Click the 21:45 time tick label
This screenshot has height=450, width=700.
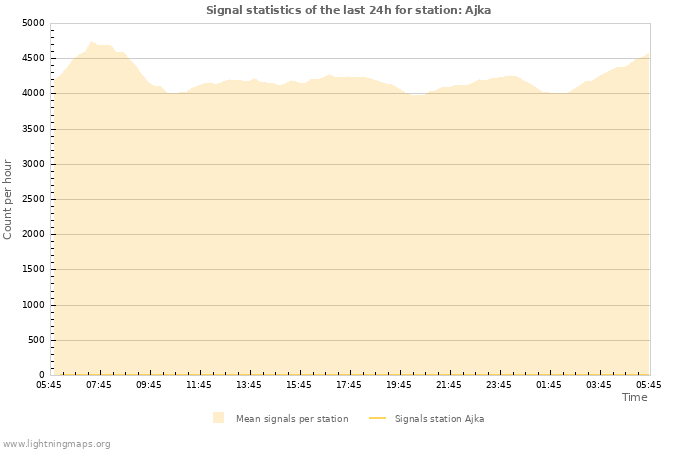(x=449, y=384)
